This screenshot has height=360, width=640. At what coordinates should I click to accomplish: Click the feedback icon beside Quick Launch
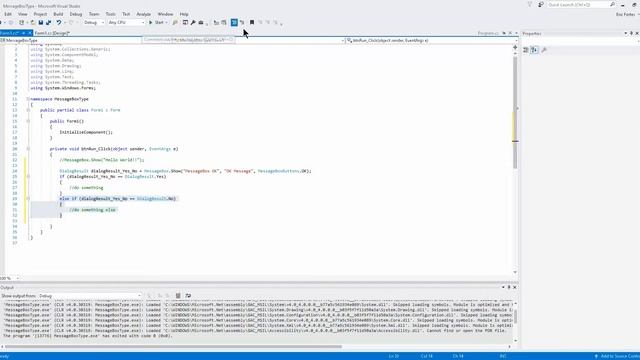point(541,4)
